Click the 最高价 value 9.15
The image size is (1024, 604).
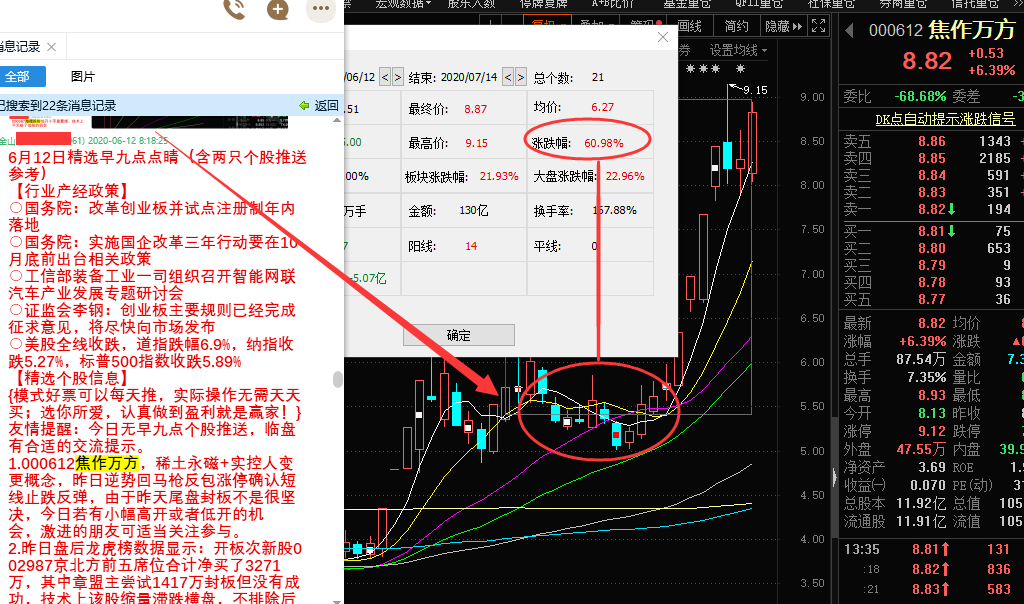476,143
